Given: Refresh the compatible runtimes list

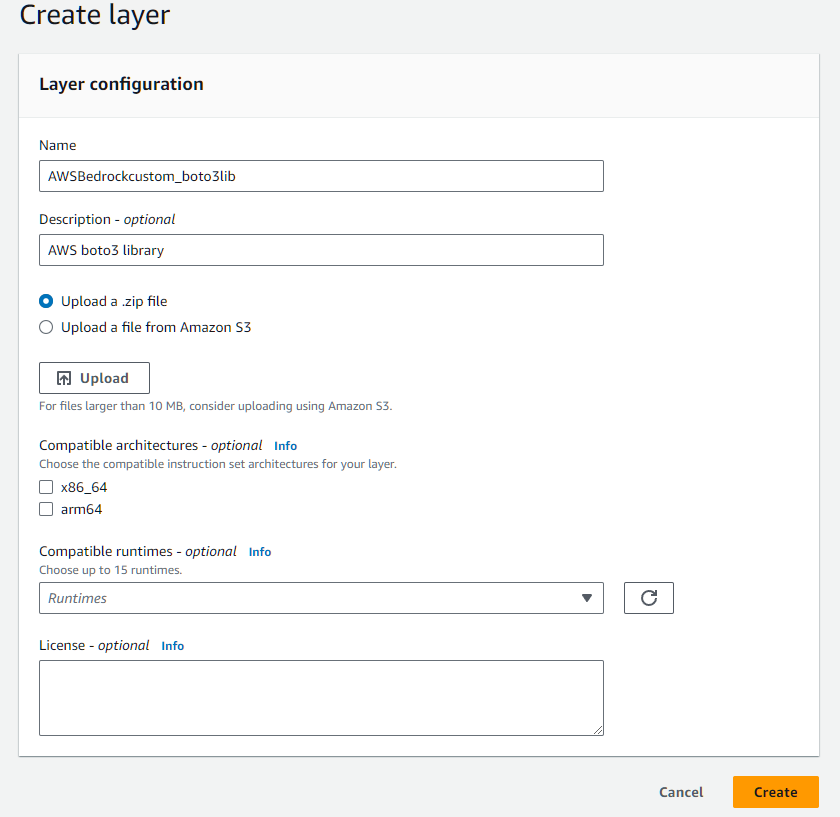Looking at the screenshot, I should (x=648, y=597).
